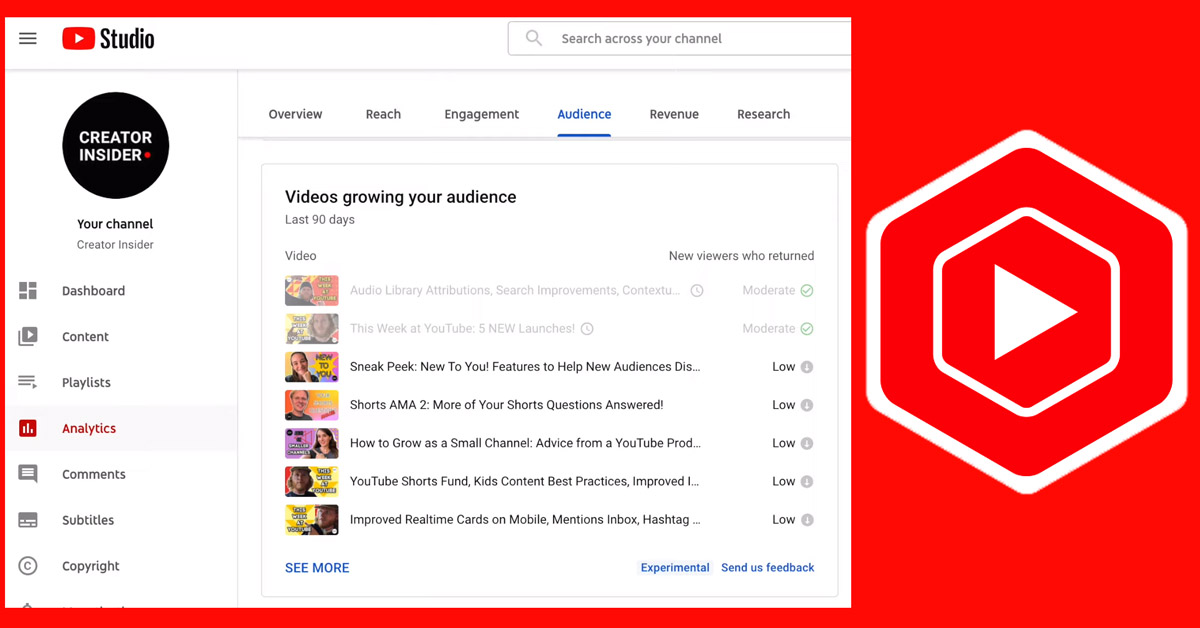The width and height of the screenshot is (1200, 628).
Task: Click info icon in Improved Realtime Cards row
Action: point(807,520)
